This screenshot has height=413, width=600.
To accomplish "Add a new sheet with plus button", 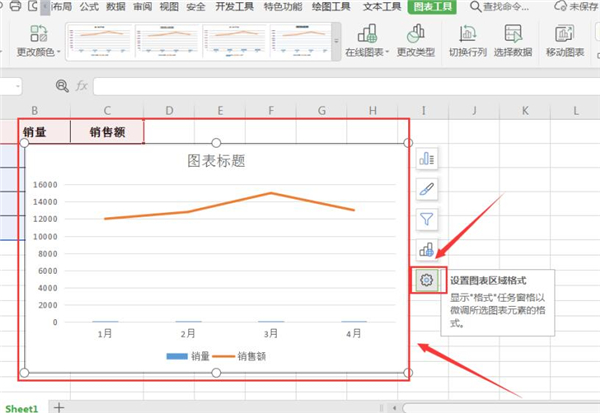I will pos(59,407).
